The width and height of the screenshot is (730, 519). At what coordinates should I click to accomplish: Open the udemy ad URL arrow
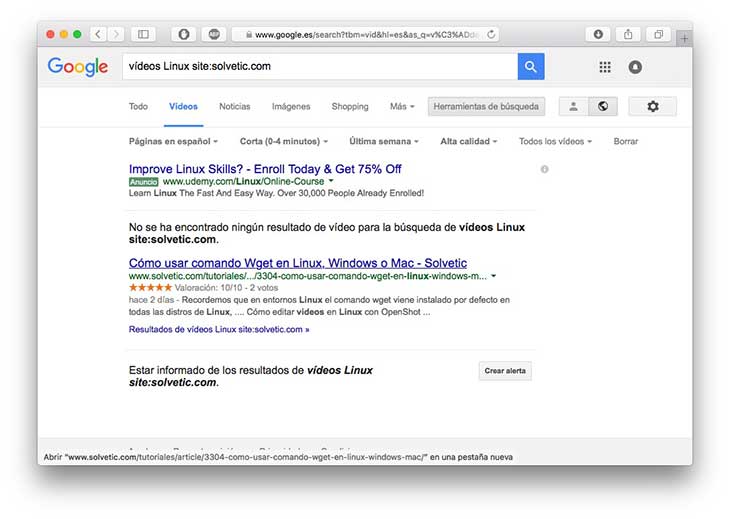[x=331, y=181]
